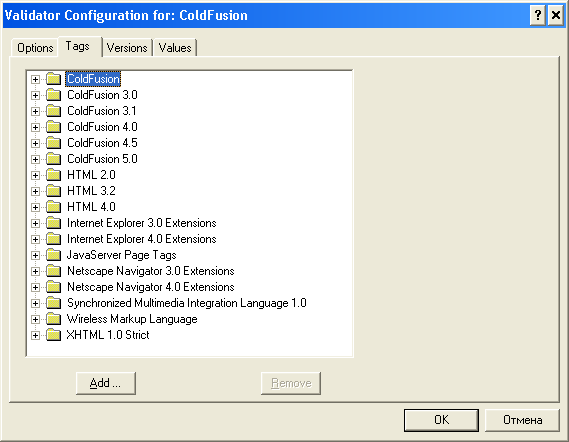This screenshot has width=569, height=442.
Task: Expand the Synchronized Multimedia Integration Language node
Action: (x=35, y=303)
